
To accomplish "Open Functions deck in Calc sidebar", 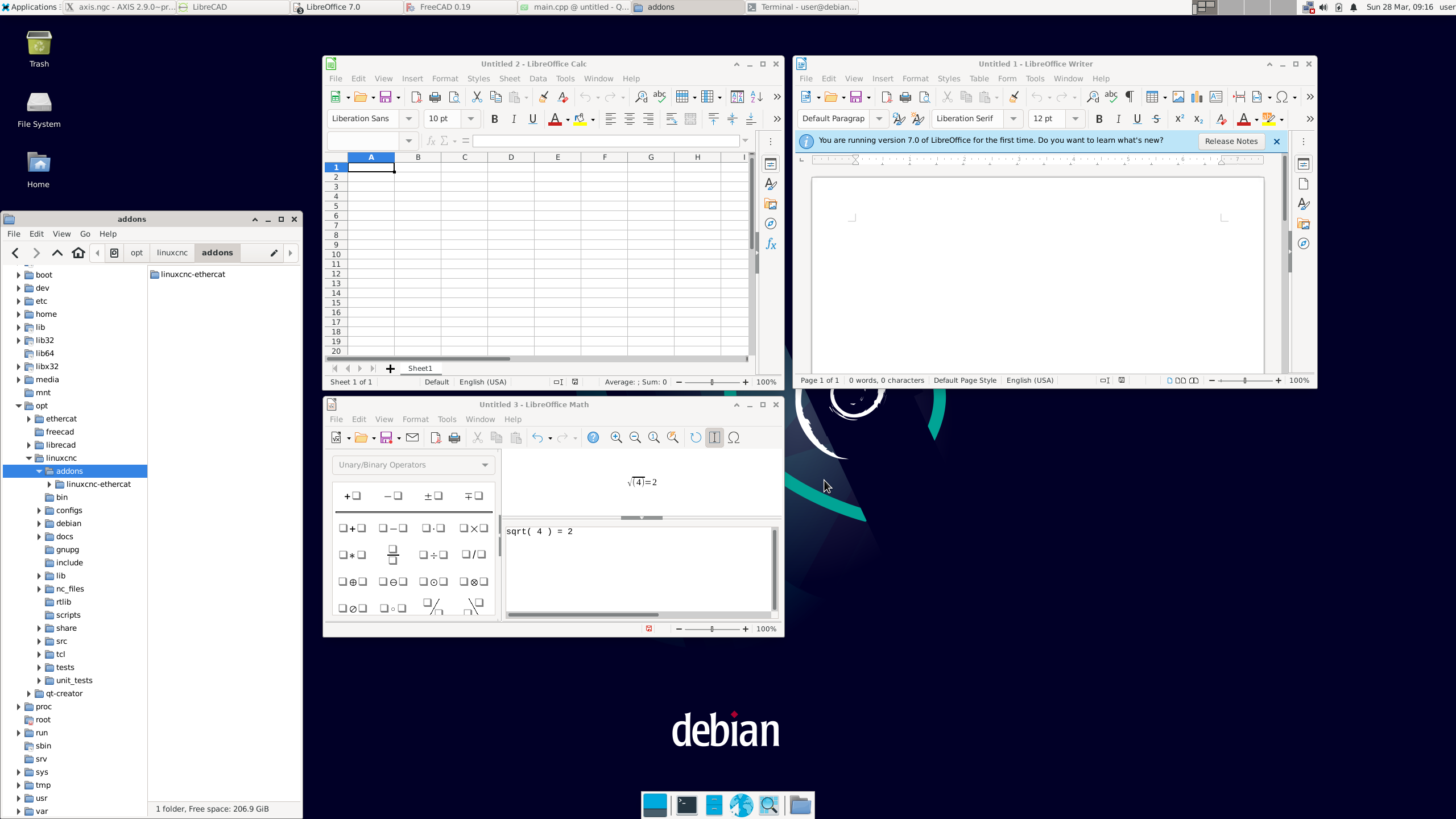I will pos(771,244).
